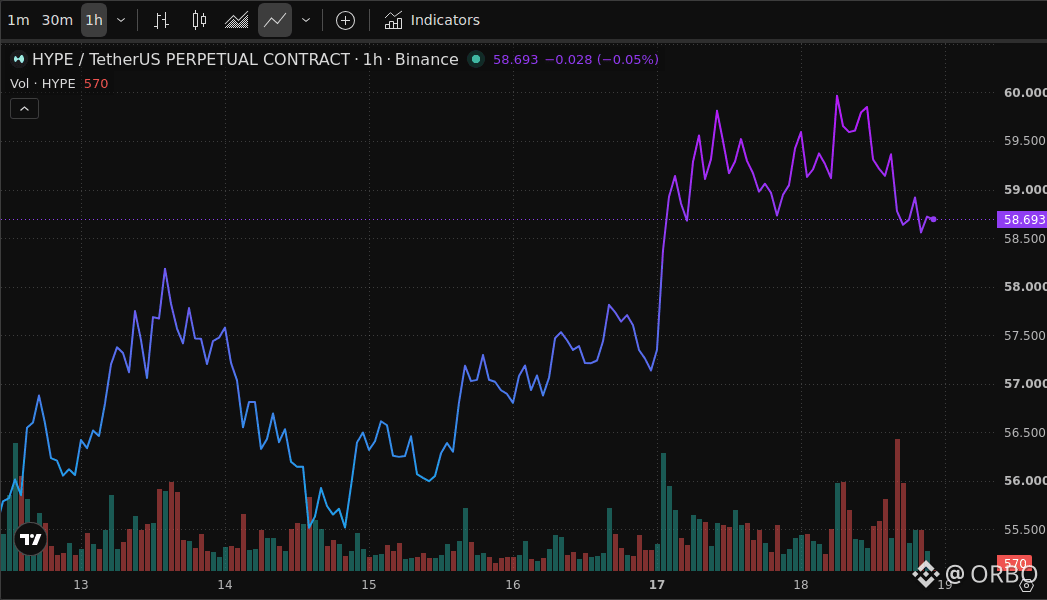Screen dimensions: 1047x600
Task: Click the volume label 570 on price axis
Action: point(1014,563)
